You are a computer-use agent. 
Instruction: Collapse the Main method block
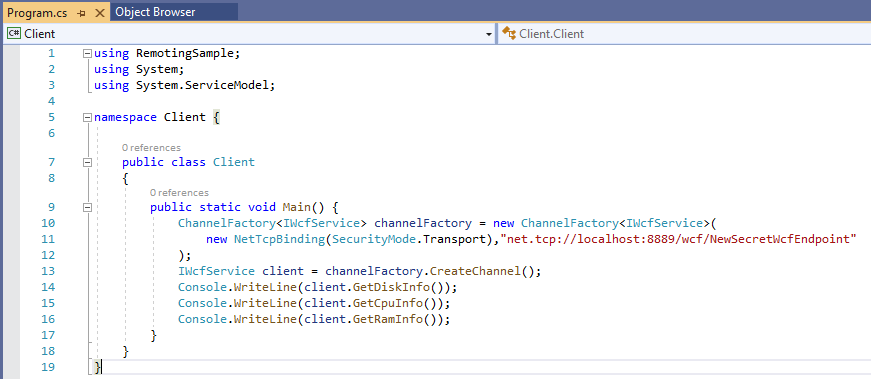point(87,207)
